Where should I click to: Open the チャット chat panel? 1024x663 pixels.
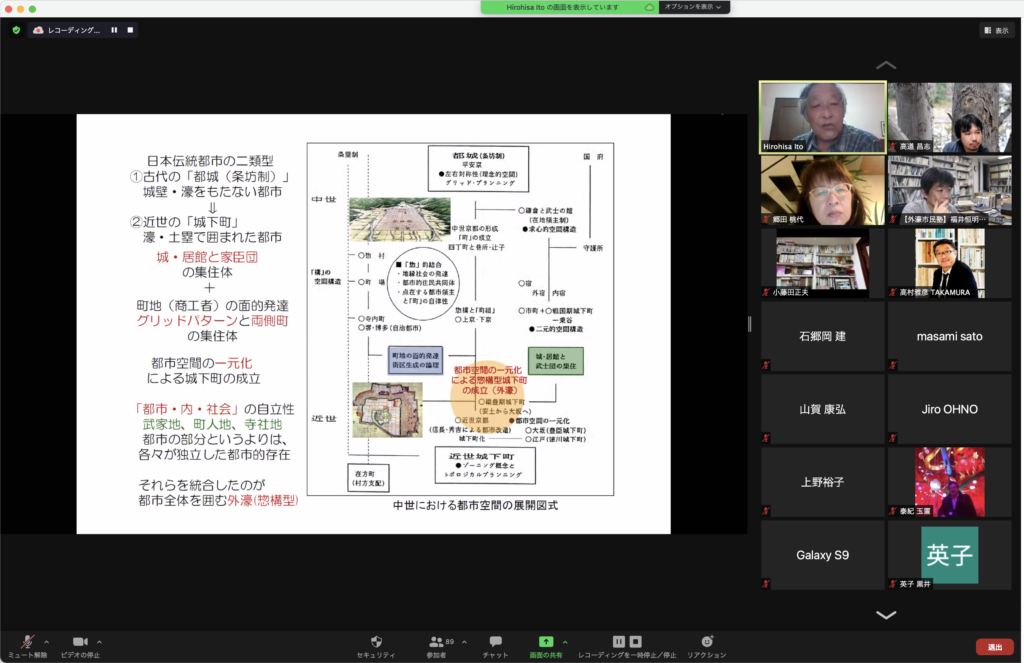495,642
